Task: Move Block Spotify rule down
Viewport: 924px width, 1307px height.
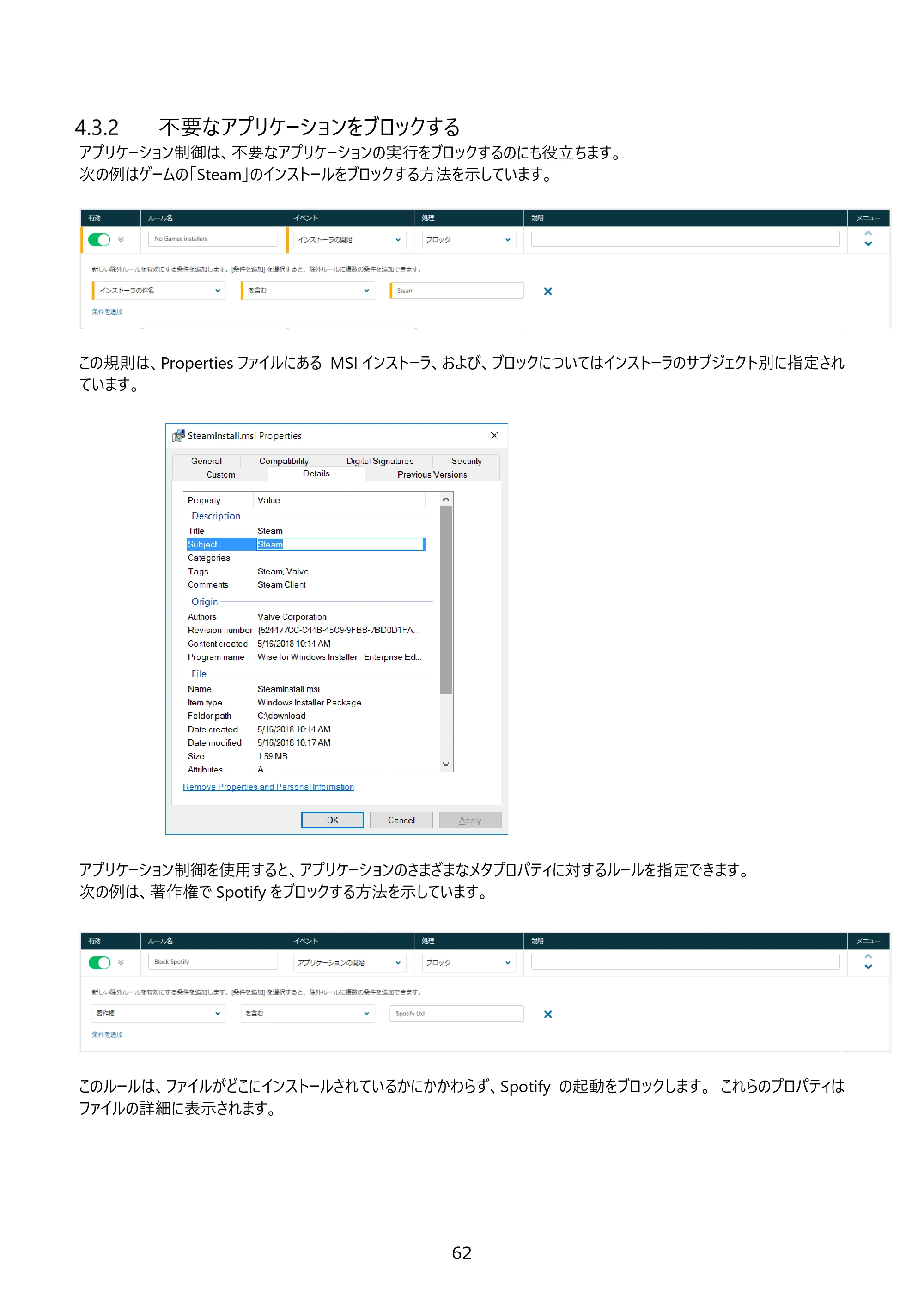Action: pyautogui.click(x=868, y=967)
